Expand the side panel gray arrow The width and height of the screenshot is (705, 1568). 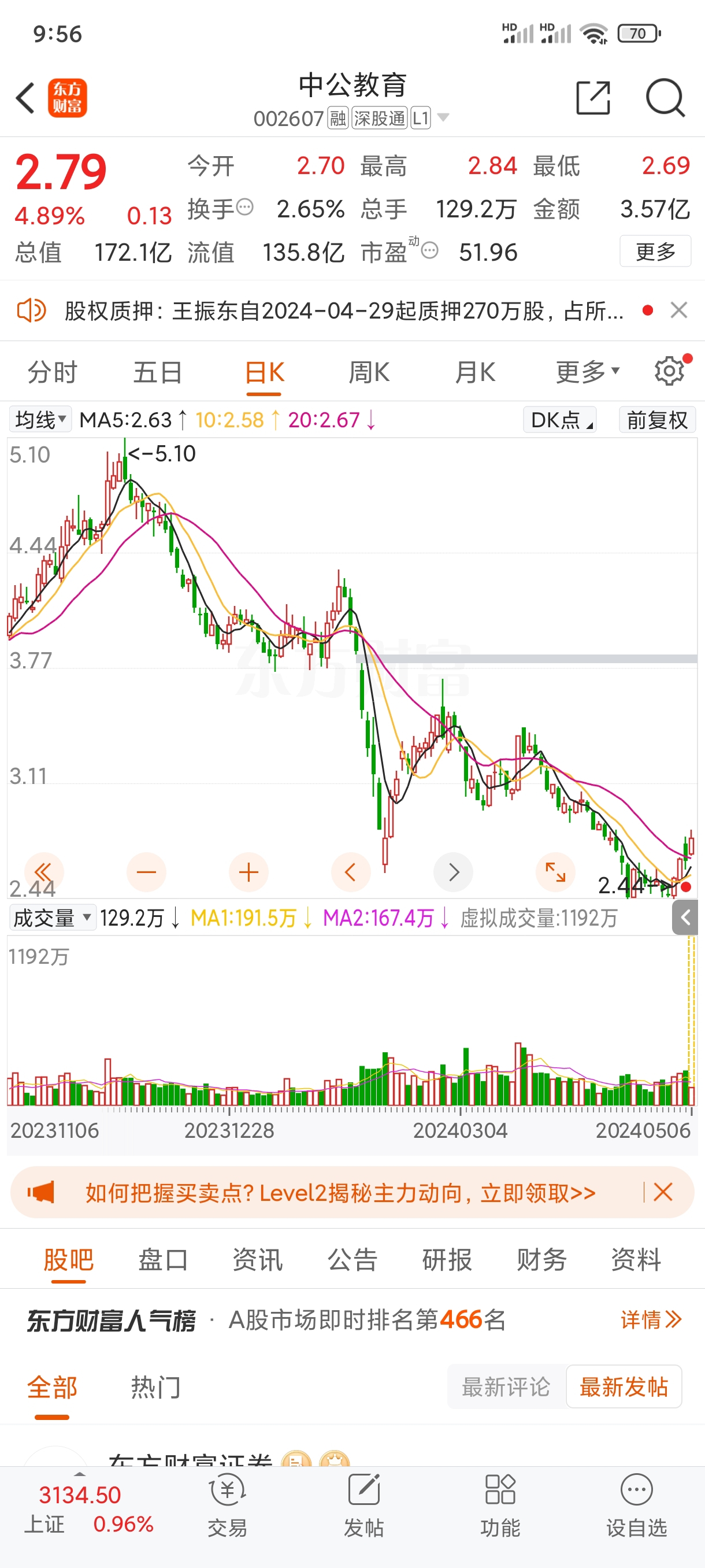(685, 918)
